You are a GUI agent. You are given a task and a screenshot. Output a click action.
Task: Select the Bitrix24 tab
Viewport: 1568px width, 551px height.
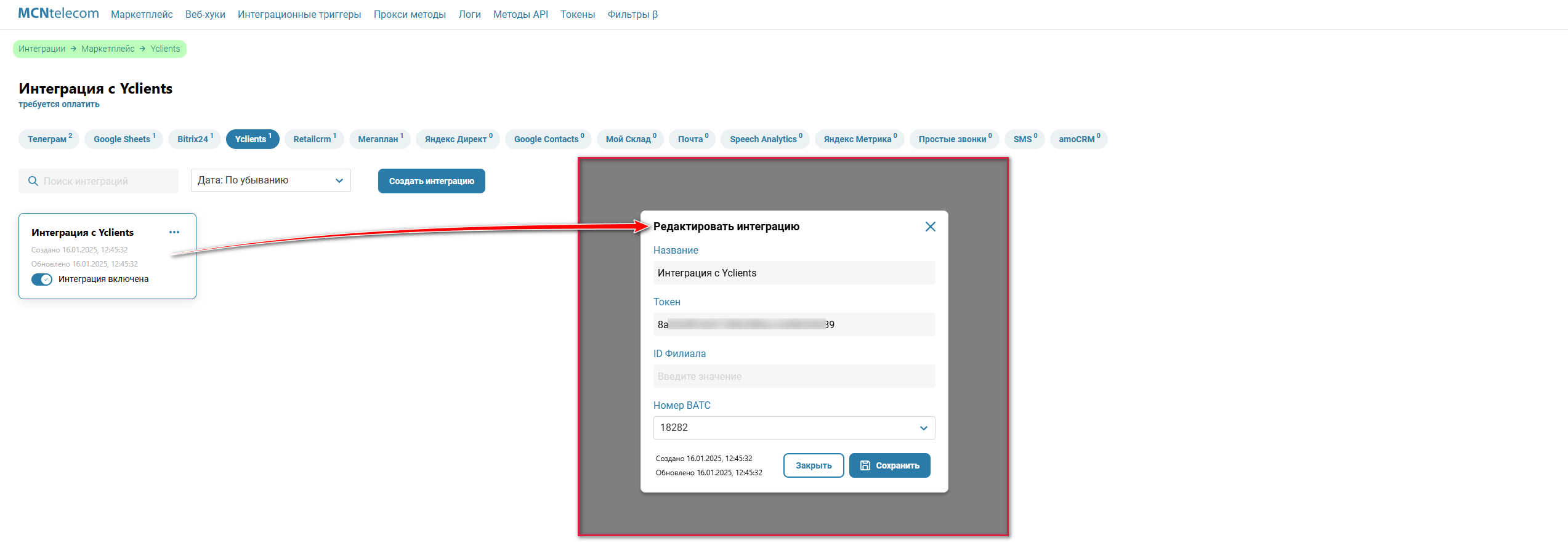195,139
